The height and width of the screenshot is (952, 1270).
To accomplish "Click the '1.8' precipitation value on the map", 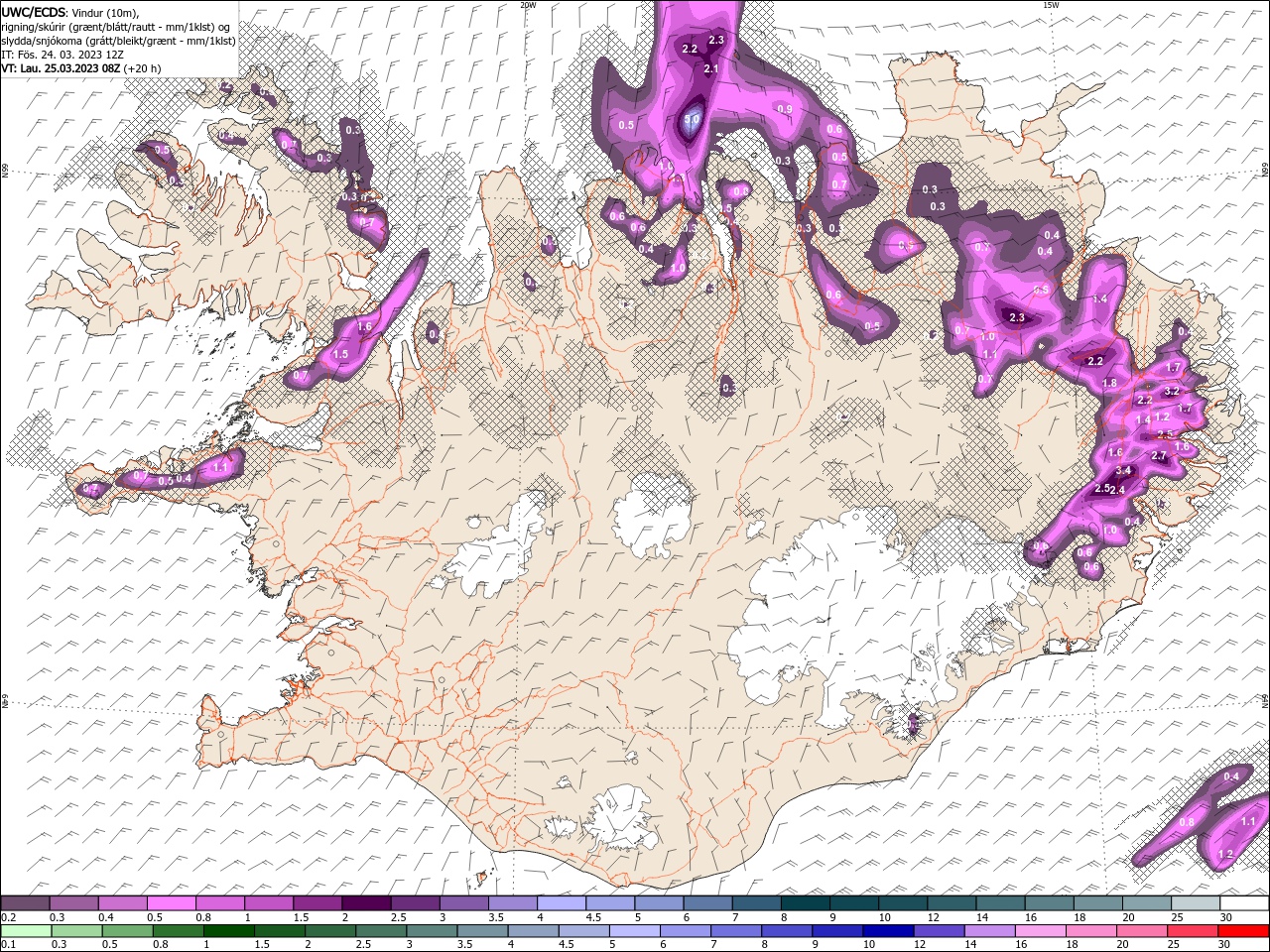I will tap(1109, 384).
